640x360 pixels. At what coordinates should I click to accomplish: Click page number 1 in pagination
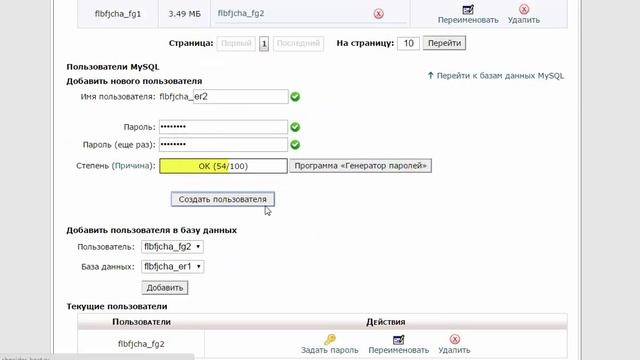264,43
